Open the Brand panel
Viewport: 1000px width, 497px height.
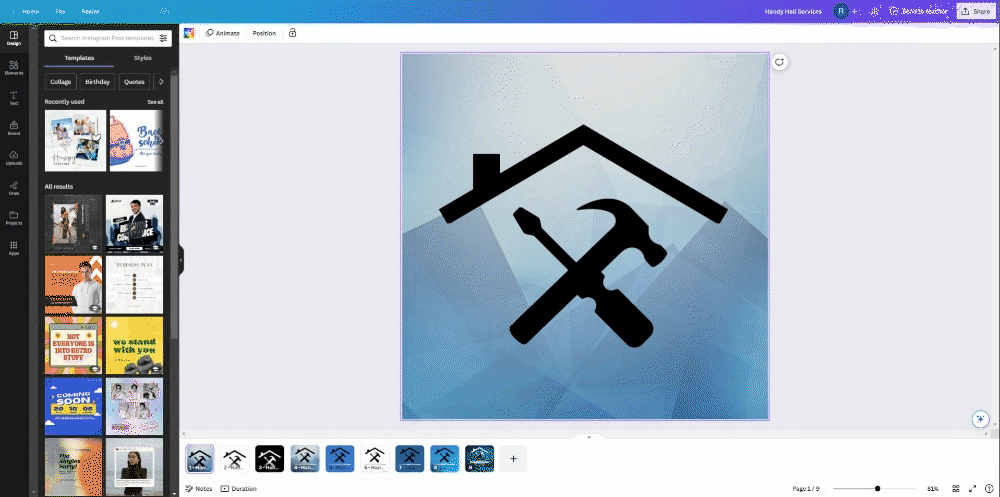[13, 128]
